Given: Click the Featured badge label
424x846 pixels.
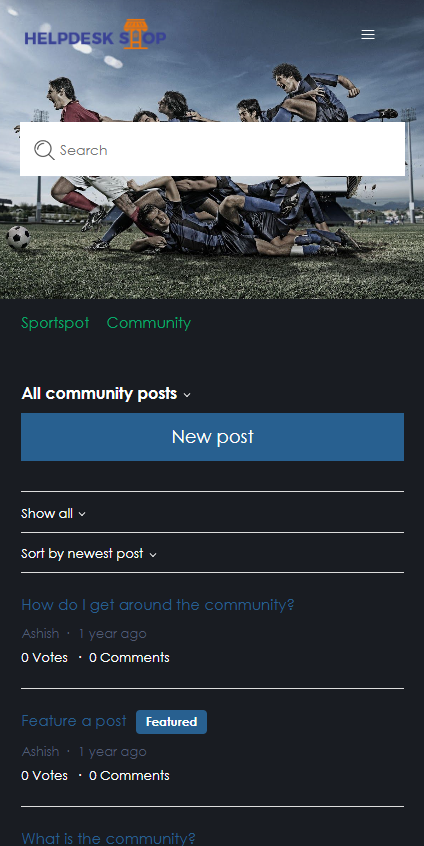Looking at the screenshot, I should (171, 722).
